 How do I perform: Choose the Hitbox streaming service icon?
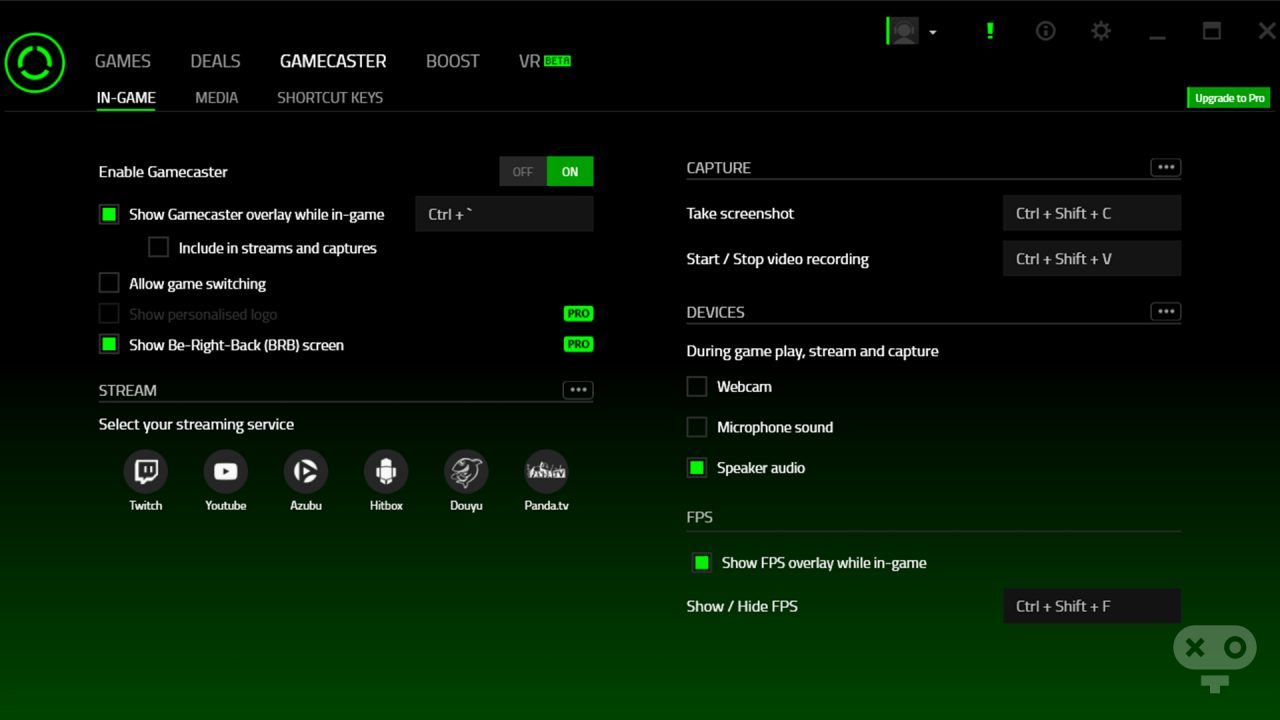(x=386, y=471)
